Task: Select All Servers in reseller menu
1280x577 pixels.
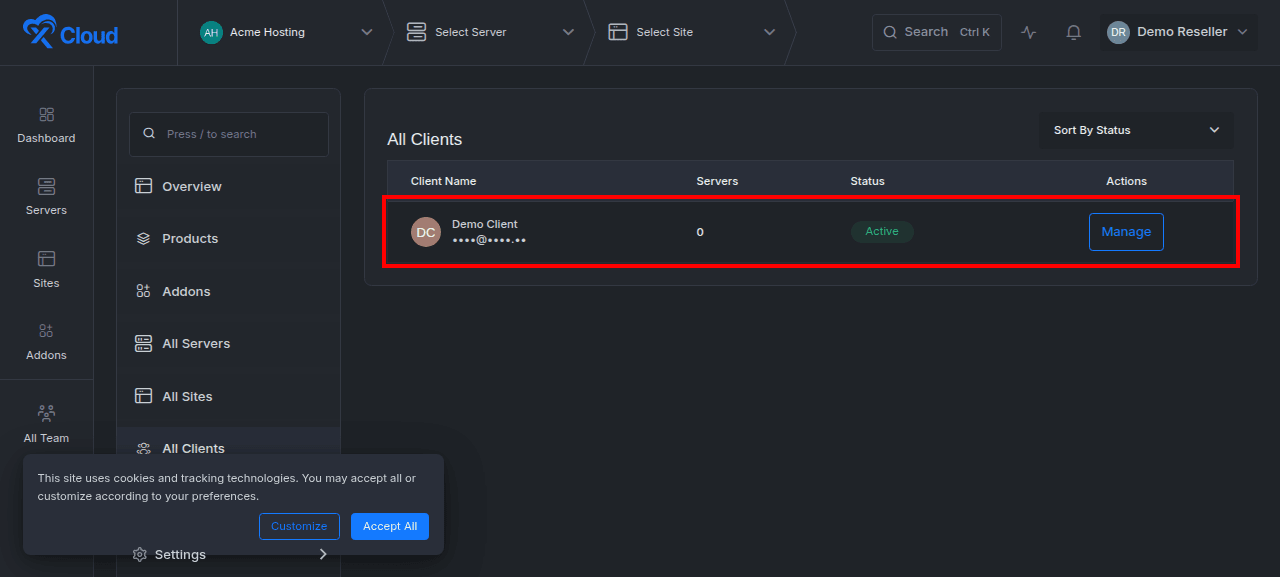Action: (x=228, y=343)
